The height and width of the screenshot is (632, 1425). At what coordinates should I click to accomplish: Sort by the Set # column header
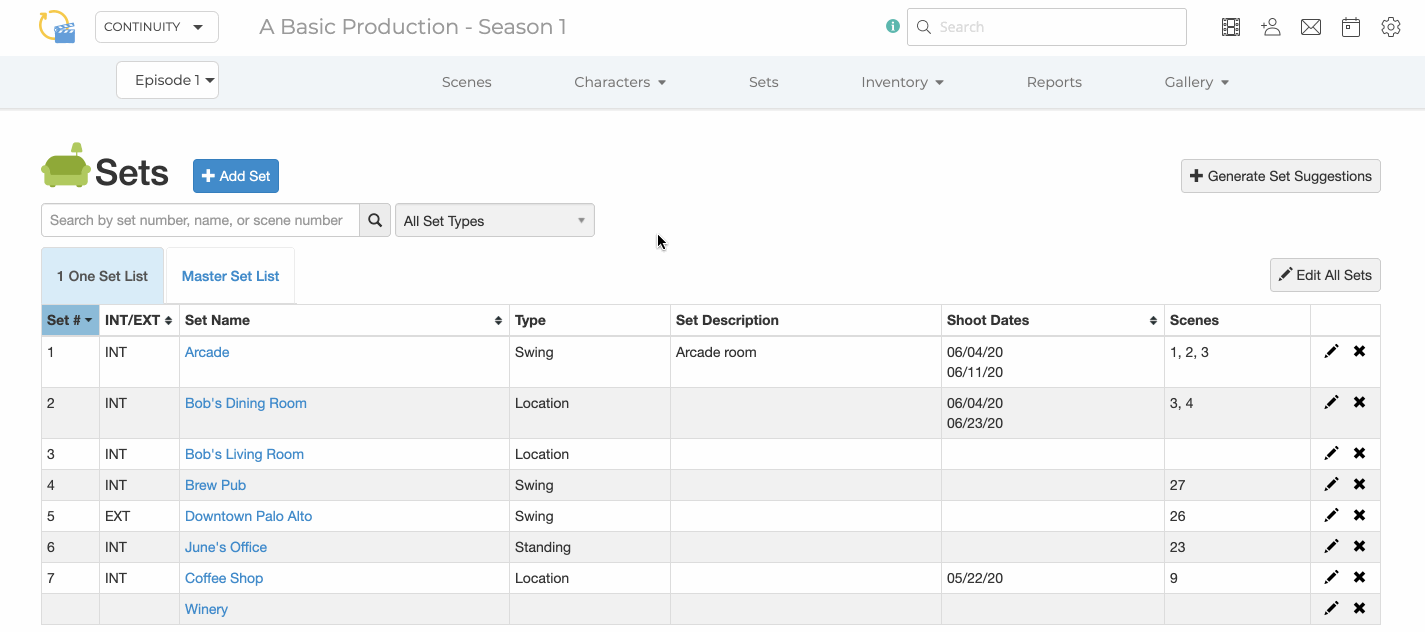(70, 320)
